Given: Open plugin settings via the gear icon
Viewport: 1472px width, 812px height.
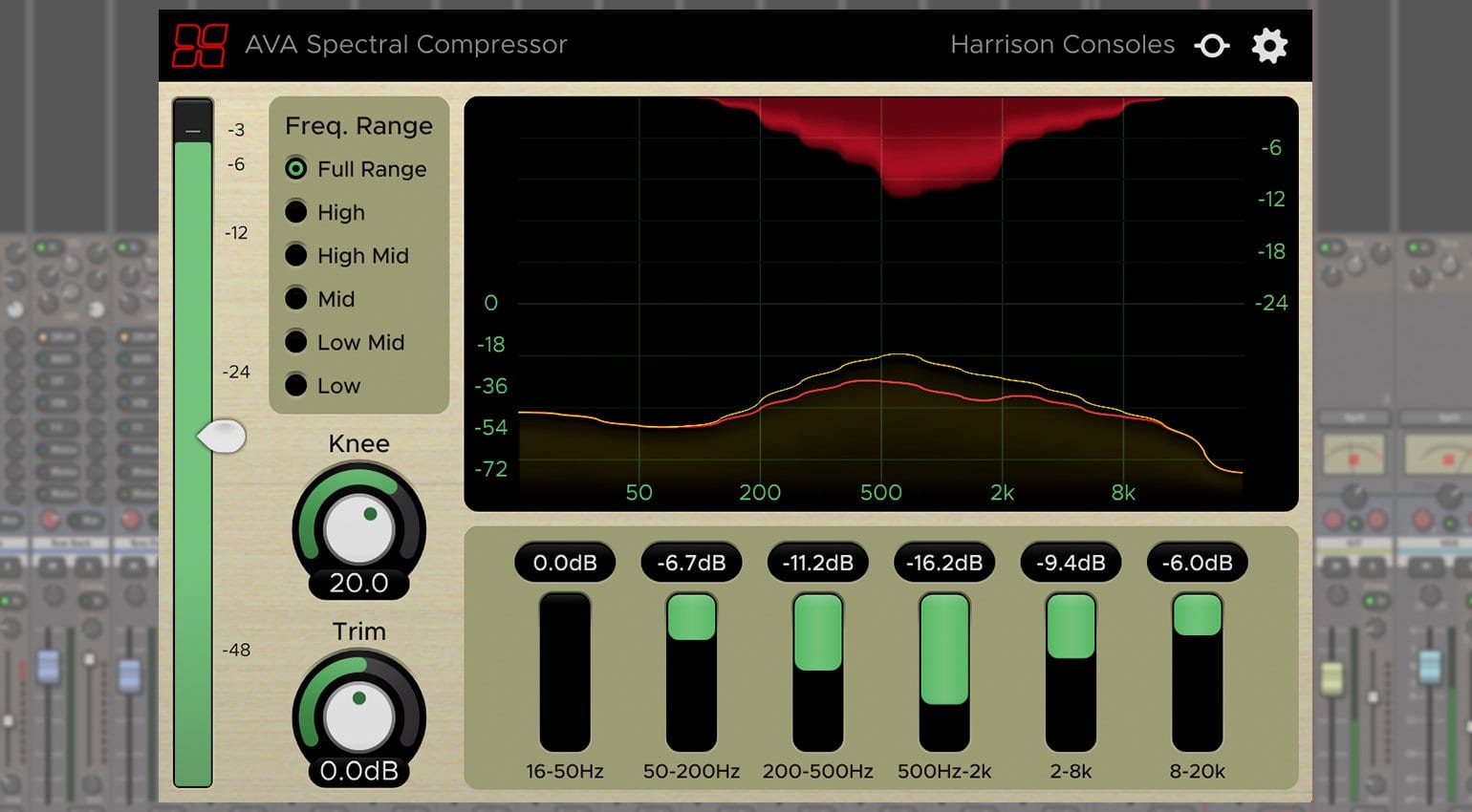Looking at the screenshot, I should pos(1269,44).
